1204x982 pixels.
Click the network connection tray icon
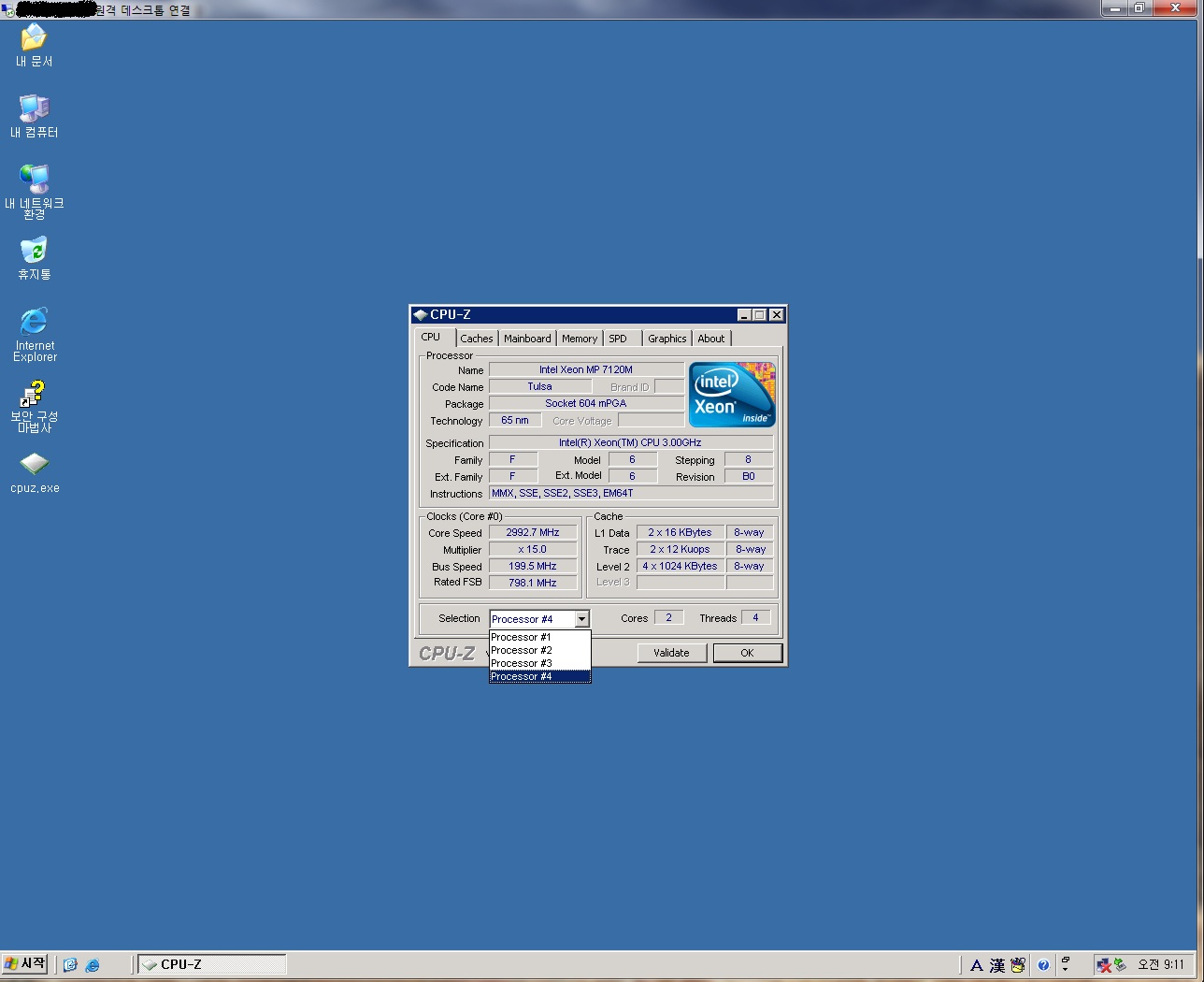(x=1104, y=965)
